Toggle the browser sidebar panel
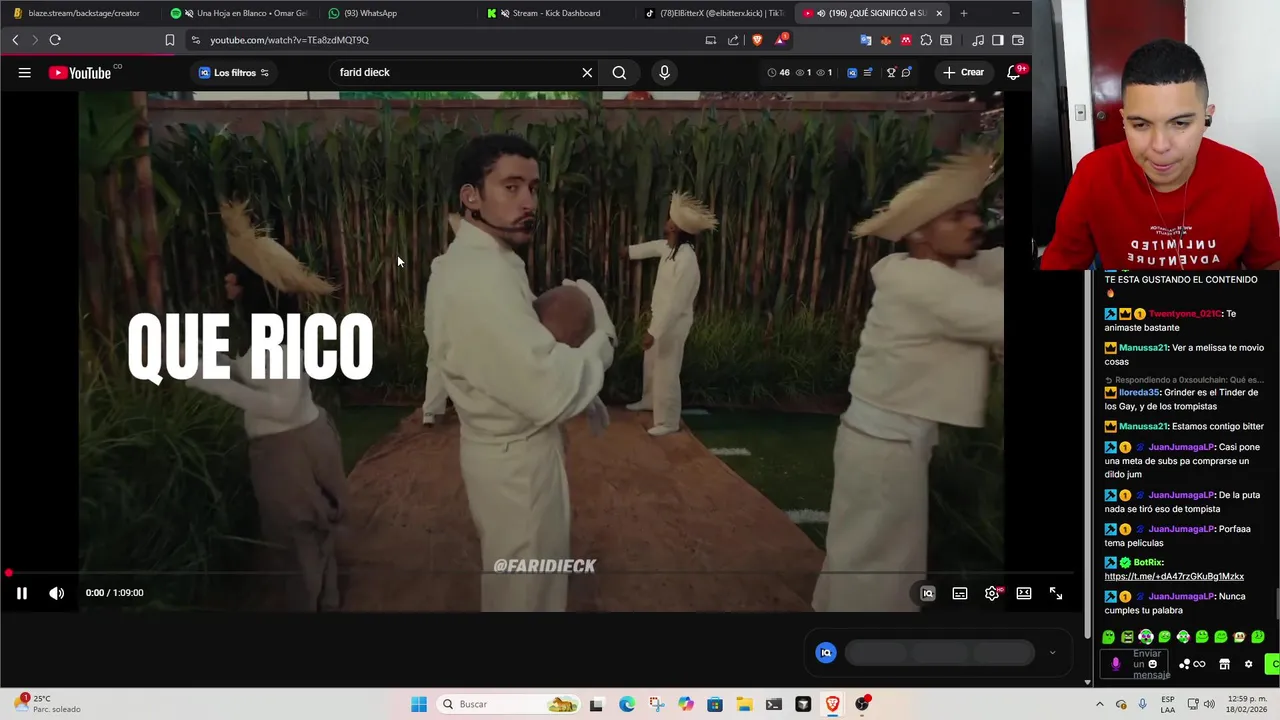Viewport: 1280px width, 720px height. pyautogui.click(x=998, y=40)
